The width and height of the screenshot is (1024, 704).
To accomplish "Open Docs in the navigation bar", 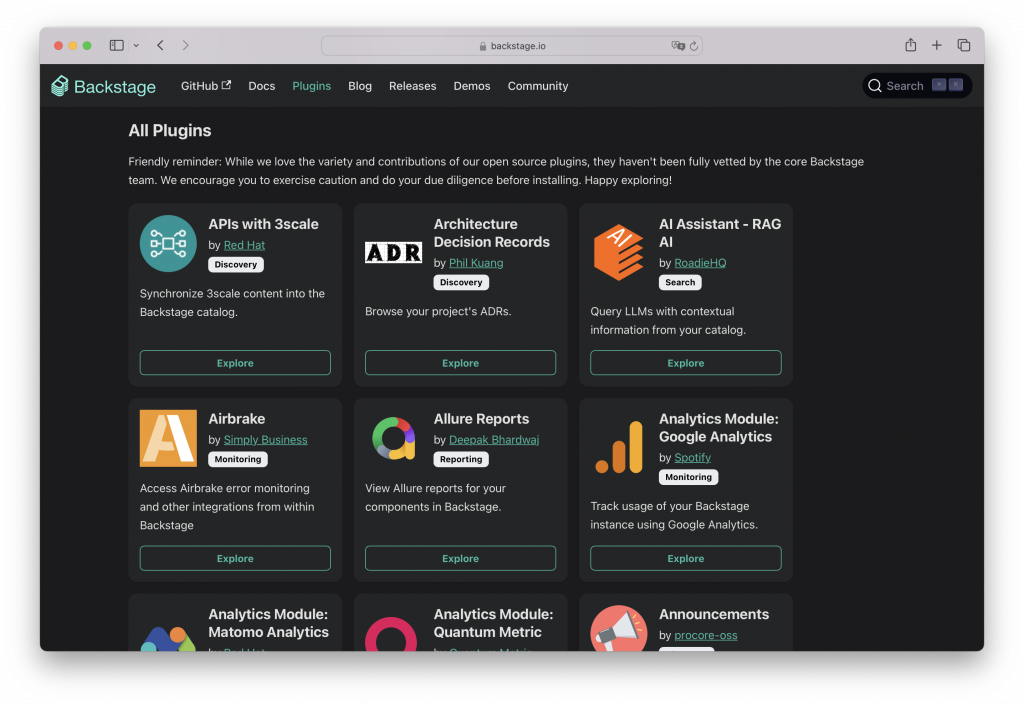I will pyautogui.click(x=261, y=86).
